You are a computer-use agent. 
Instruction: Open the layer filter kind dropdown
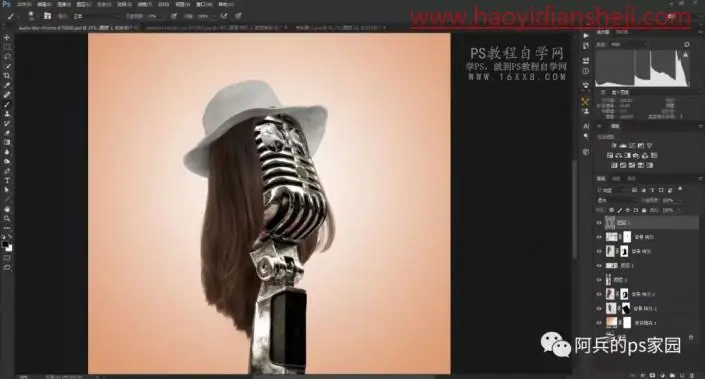pos(612,190)
